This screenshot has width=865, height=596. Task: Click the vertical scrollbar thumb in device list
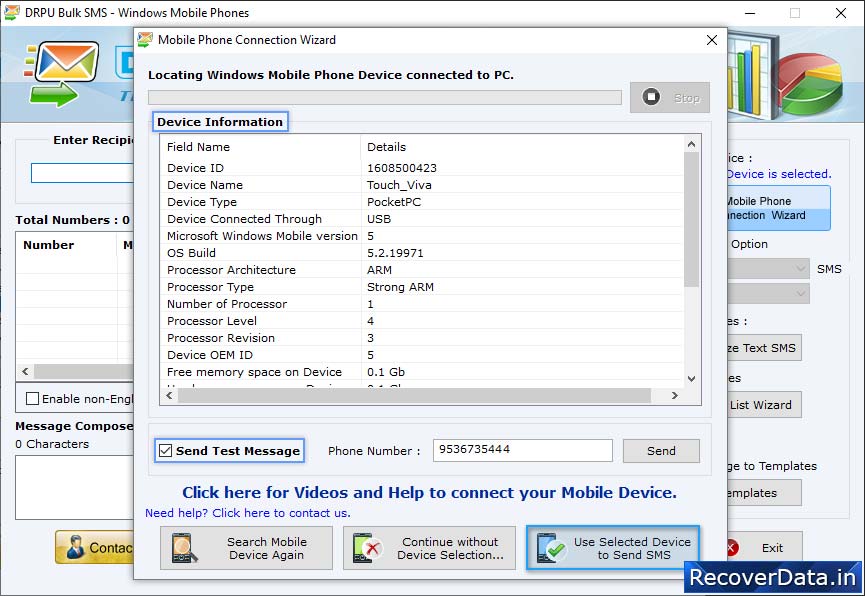691,219
